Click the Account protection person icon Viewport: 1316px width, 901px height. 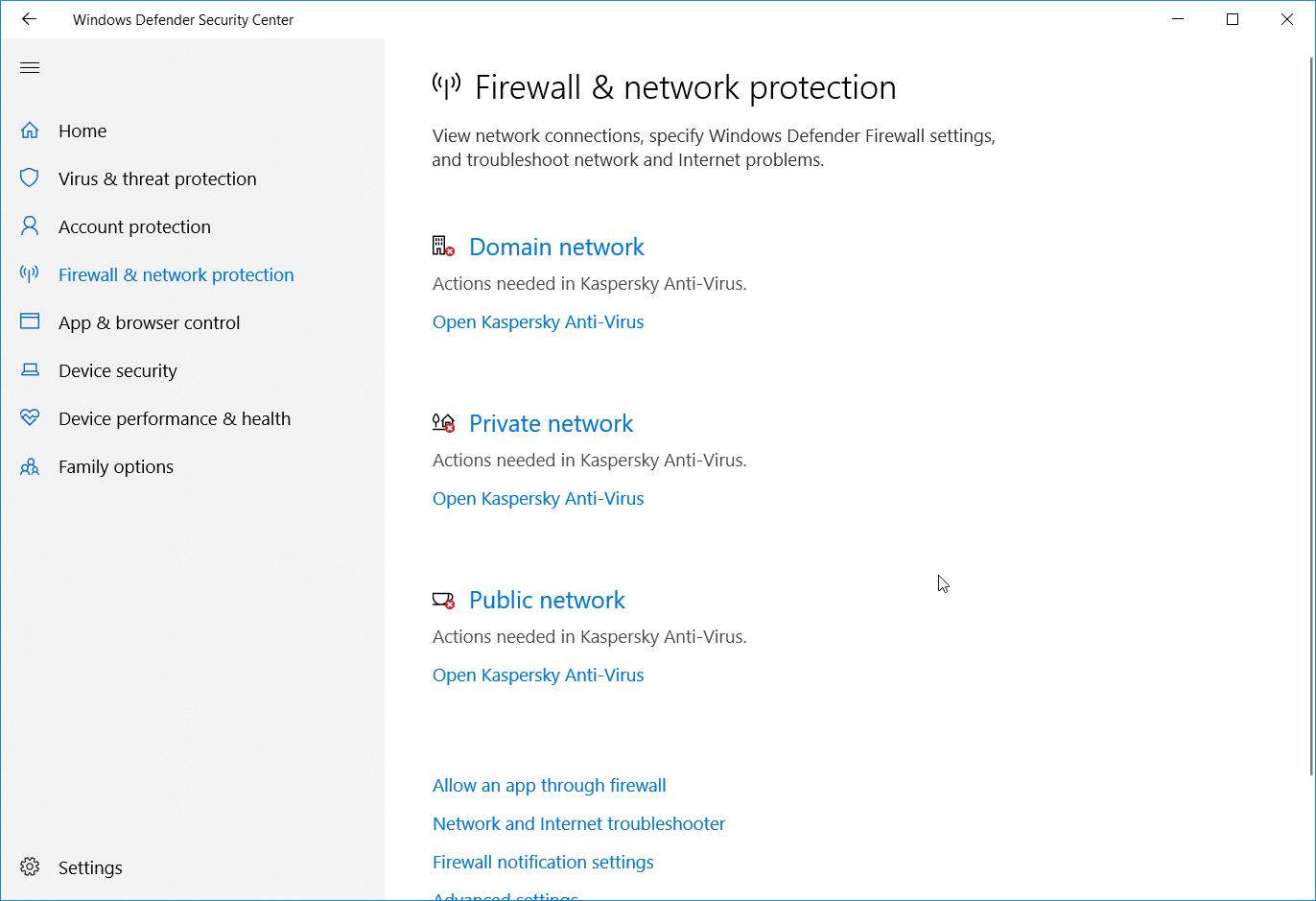[30, 226]
